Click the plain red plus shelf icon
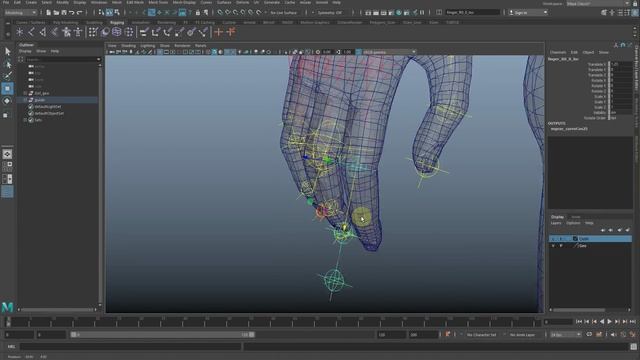The height and width of the screenshot is (360, 640). 219,32
